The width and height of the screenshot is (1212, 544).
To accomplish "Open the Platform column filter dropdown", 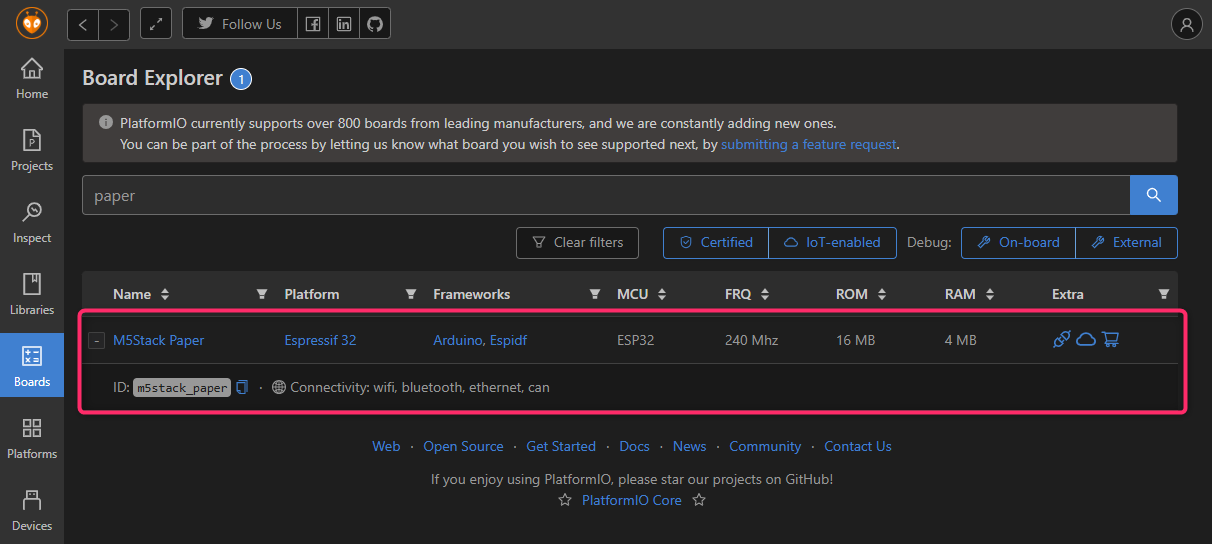I will [x=410, y=294].
